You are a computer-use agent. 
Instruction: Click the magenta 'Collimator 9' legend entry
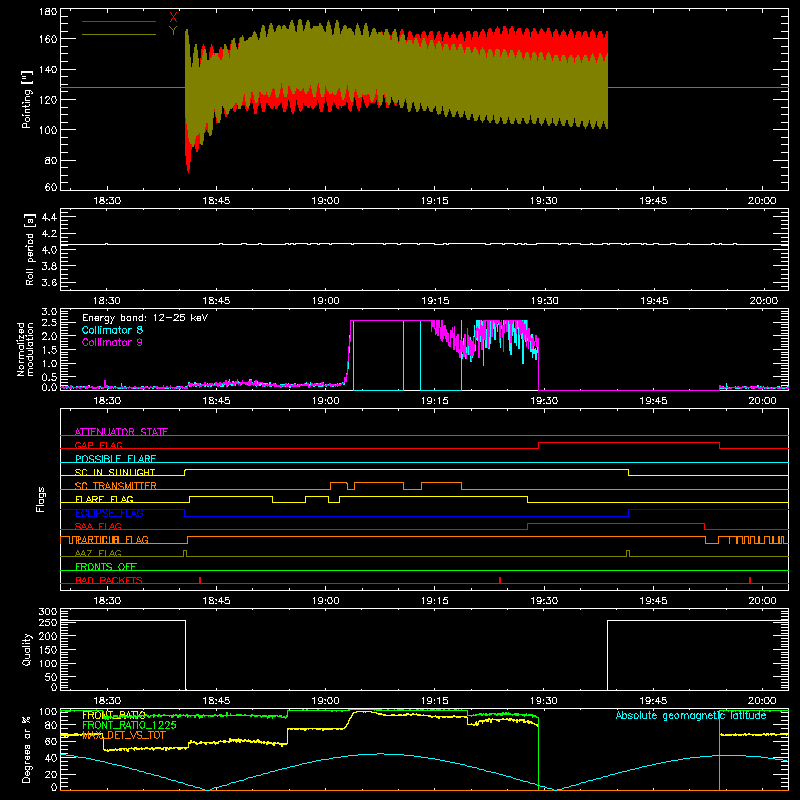click(112, 342)
